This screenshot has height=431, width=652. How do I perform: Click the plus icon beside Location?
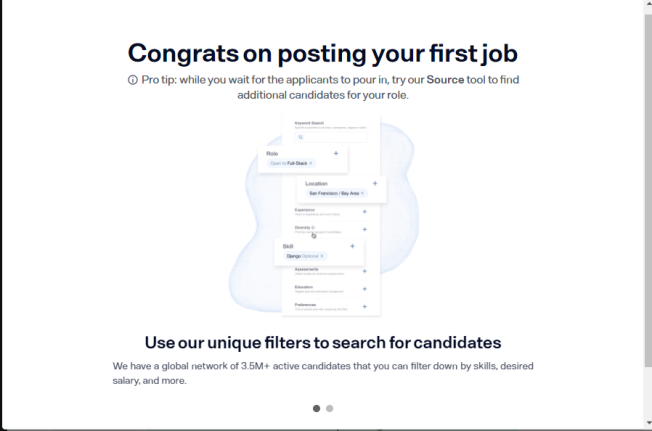tap(375, 183)
